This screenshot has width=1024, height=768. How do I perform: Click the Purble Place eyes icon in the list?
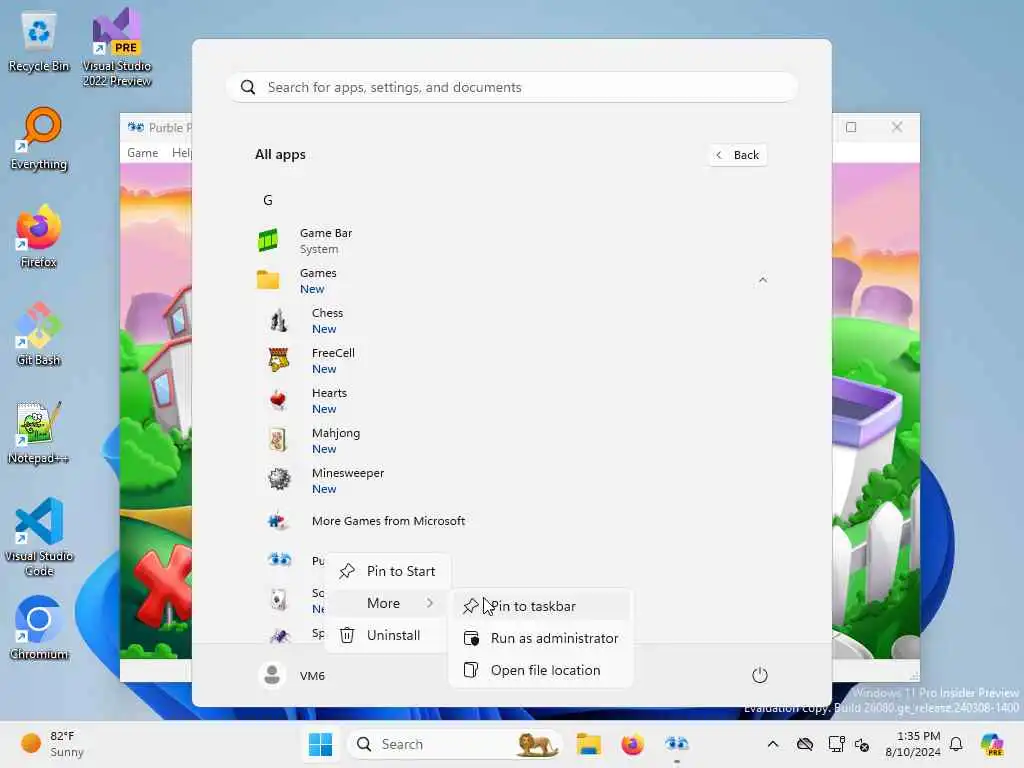pos(280,560)
